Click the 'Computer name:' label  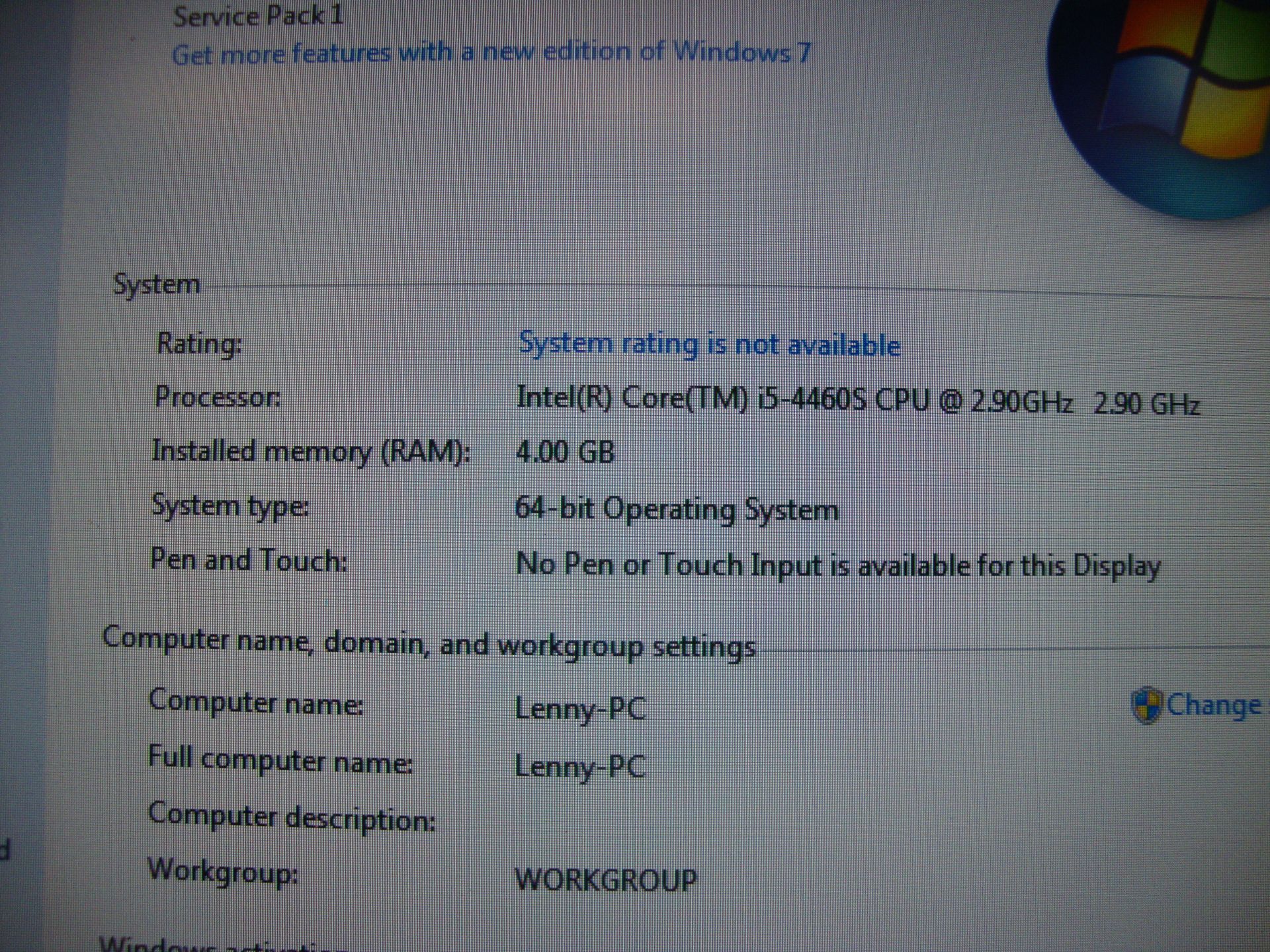(x=256, y=702)
